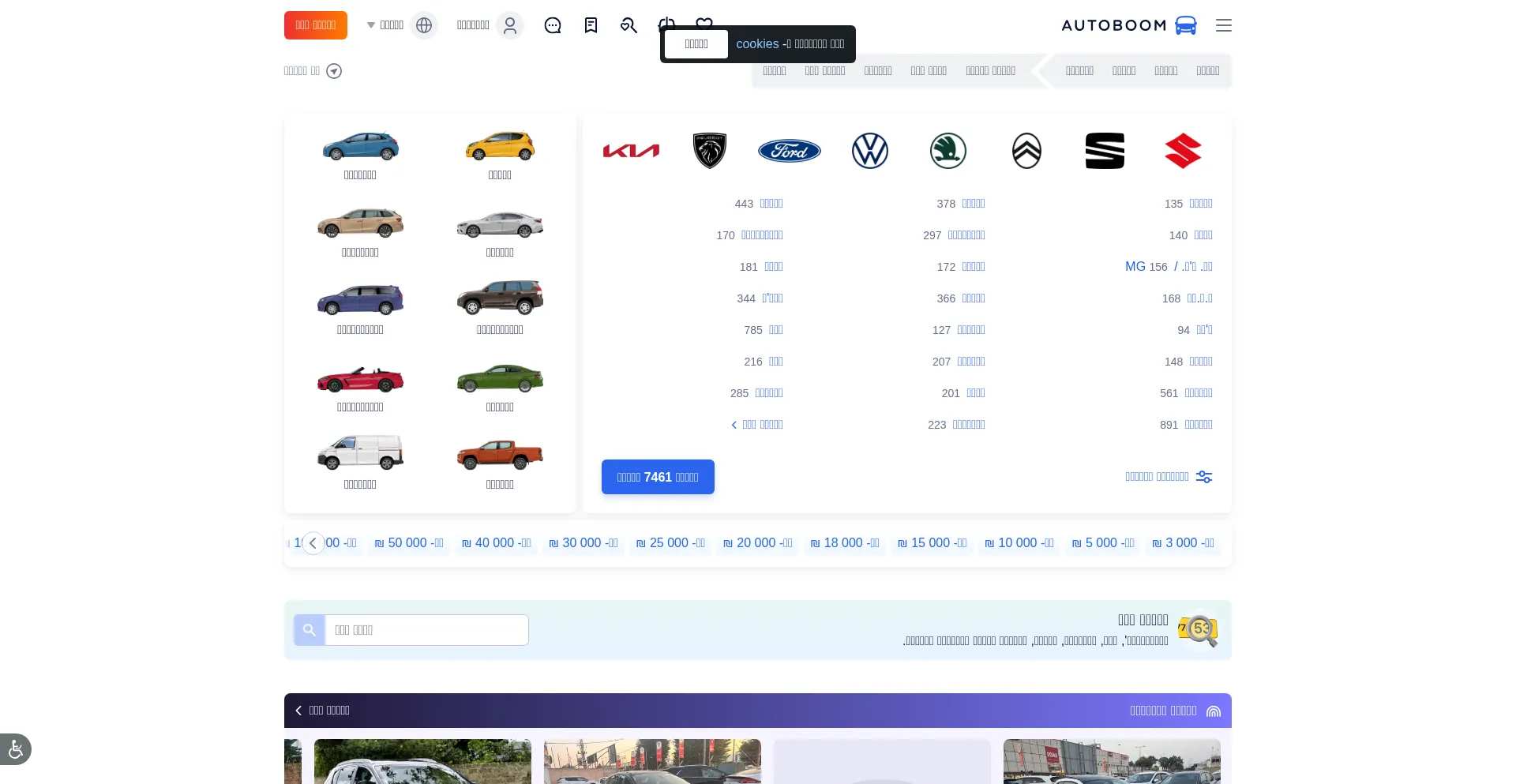Open the brand link with count 223
The height and width of the screenshot is (784, 1516).
tap(969, 425)
